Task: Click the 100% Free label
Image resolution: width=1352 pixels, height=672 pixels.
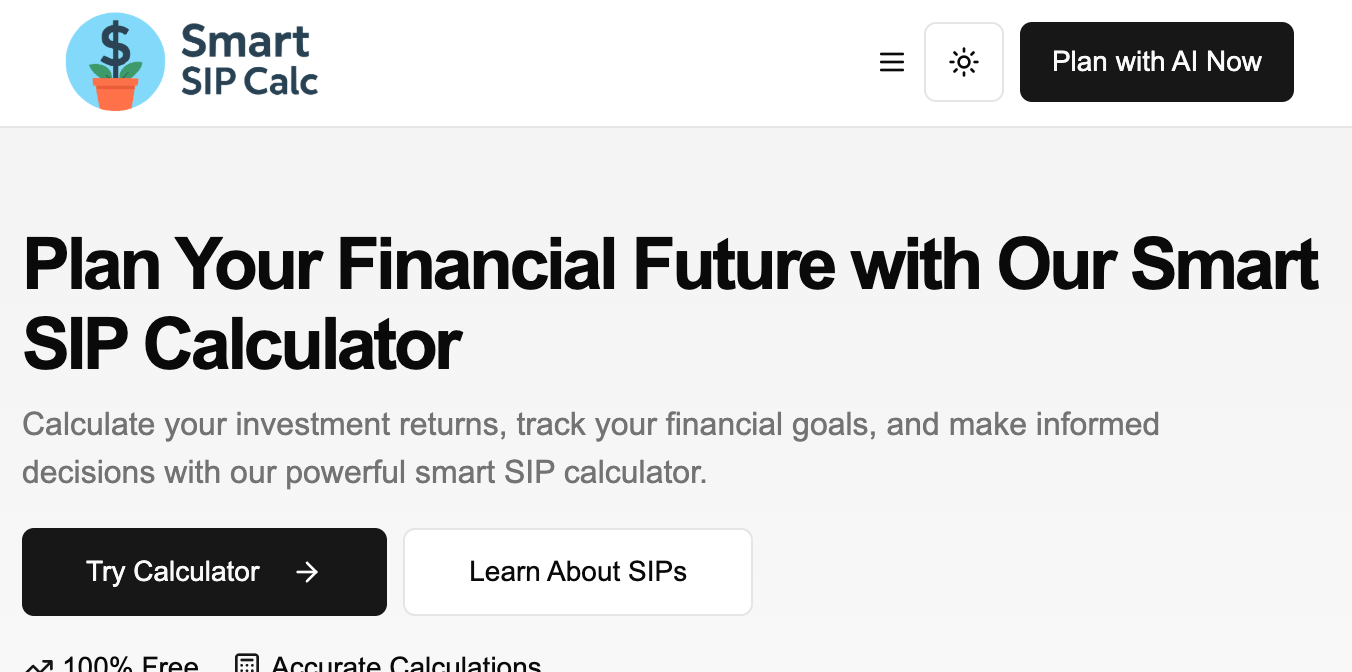Action: (130, 665)
